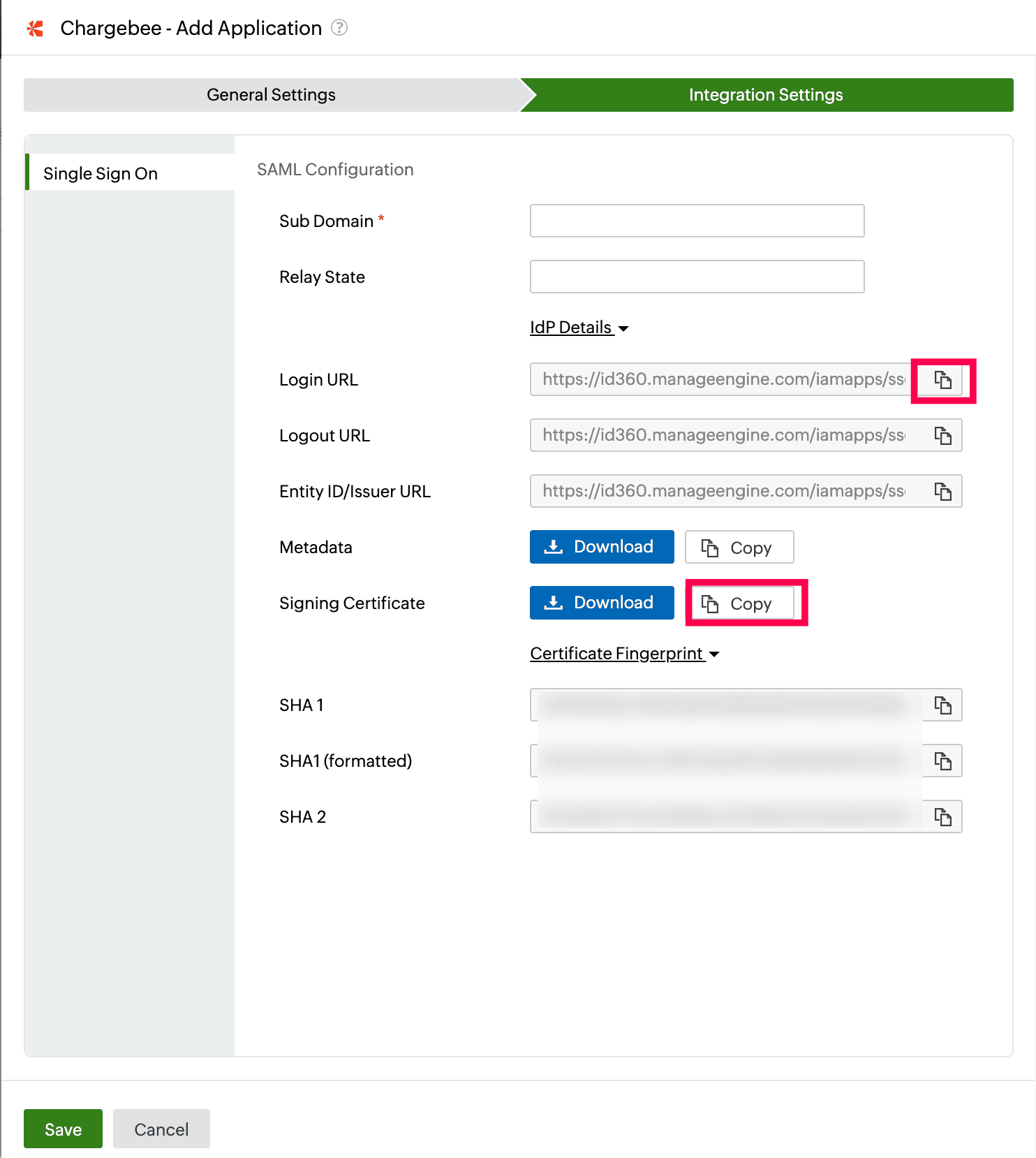1036x1158 pixels.
Task: Cancel adding the application
Action: coord(161,1129)
